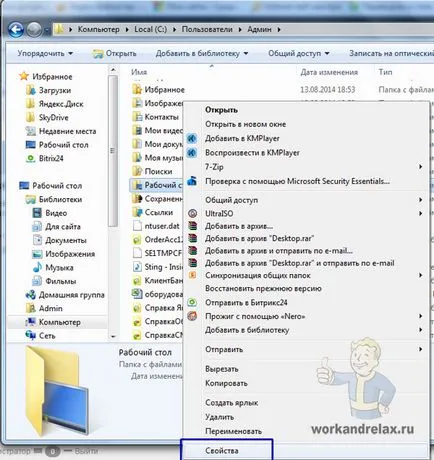The height and width of the screenshot is (460, 434).
Task: Choose Открыть в новом окне
Action: 246,124
